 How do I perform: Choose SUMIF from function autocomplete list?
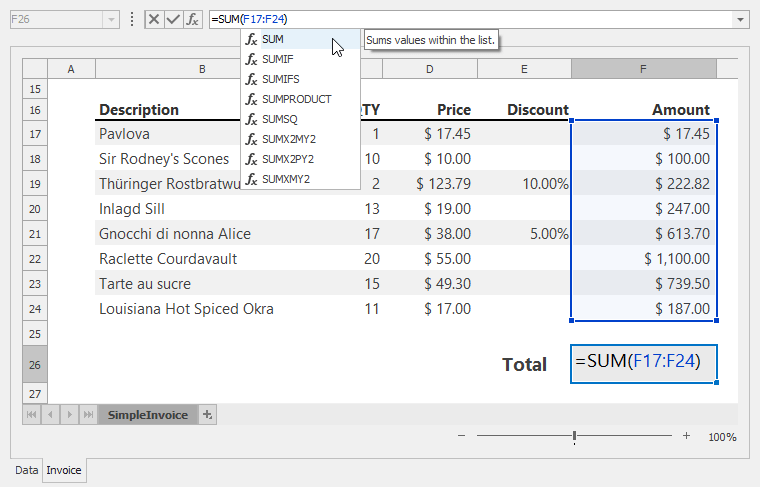pyautogui.click(x=276, y=59)
